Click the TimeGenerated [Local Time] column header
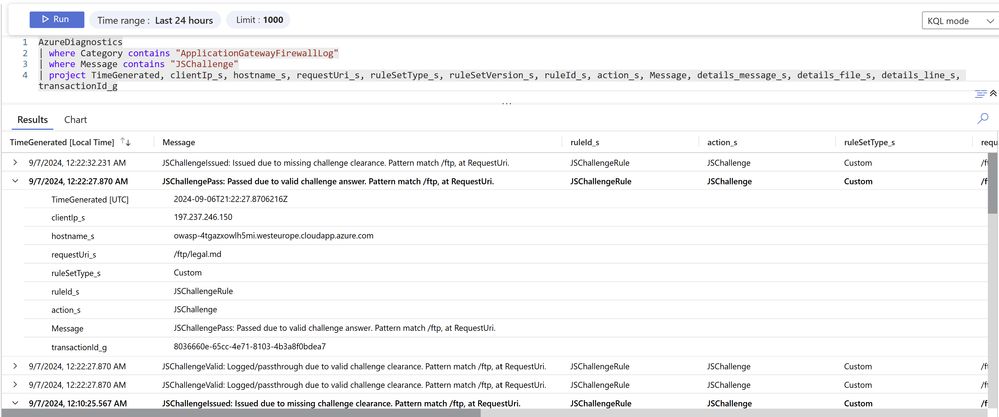 point(62,142)
